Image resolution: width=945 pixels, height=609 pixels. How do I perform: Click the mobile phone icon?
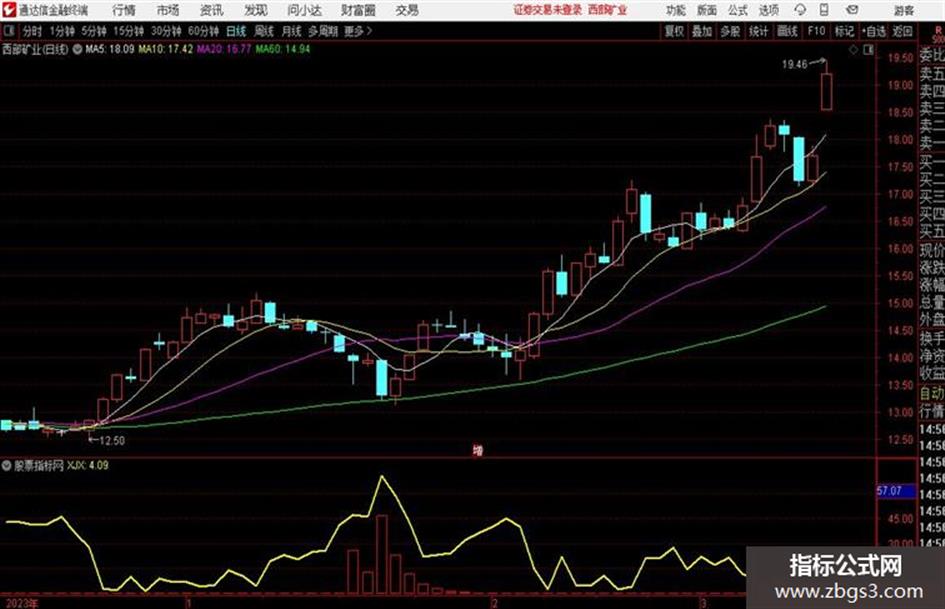click(x=824, y=10)
